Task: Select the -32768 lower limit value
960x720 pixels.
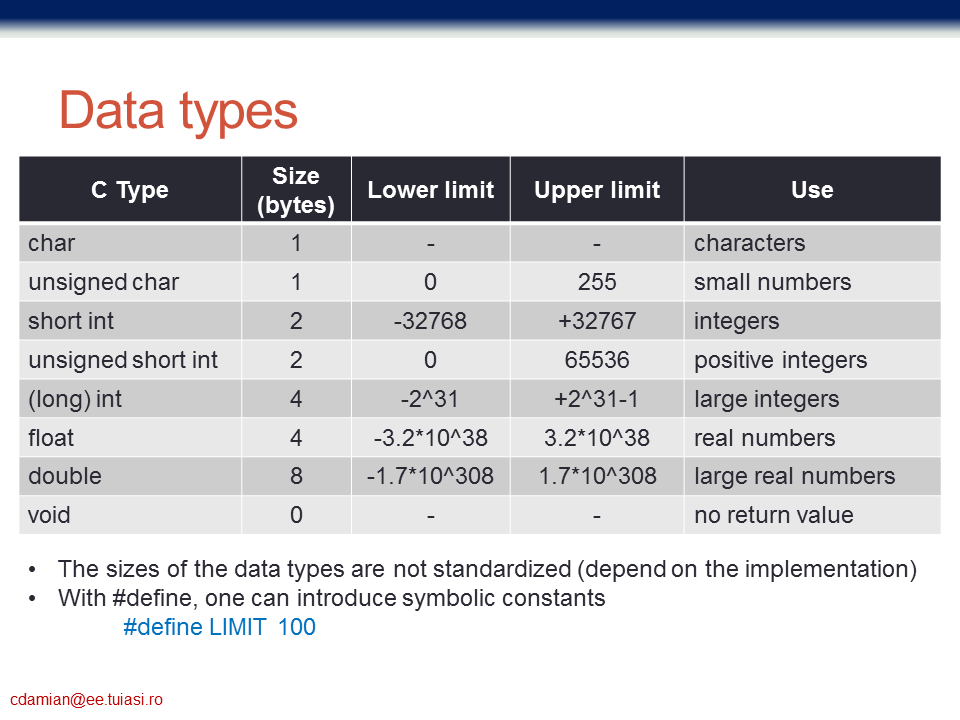Action: click(x=430, y=321)
